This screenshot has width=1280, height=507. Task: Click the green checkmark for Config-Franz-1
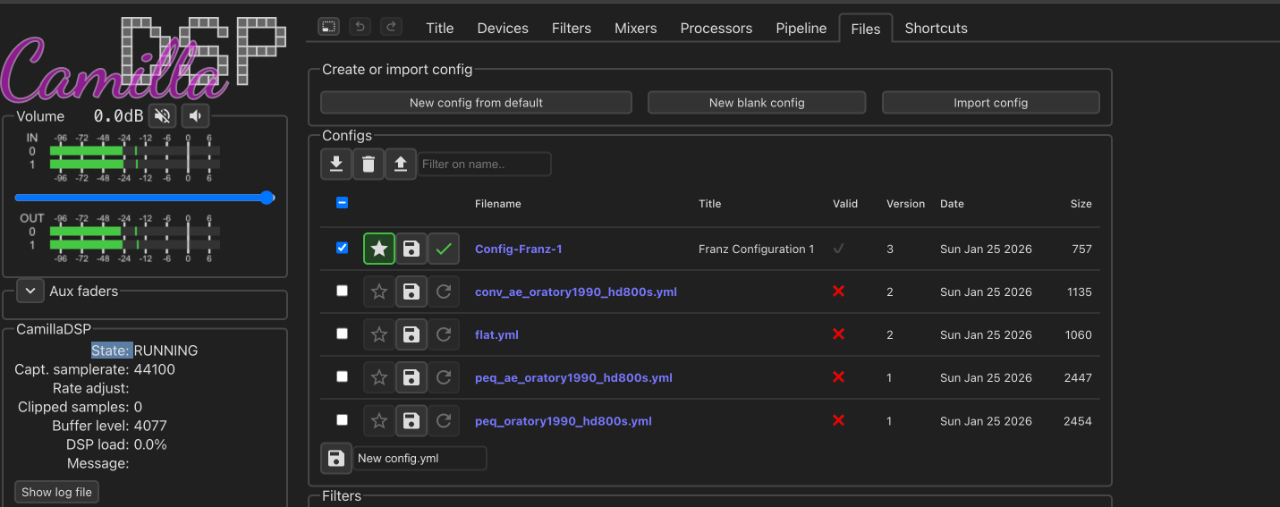(x=443, y=249)
